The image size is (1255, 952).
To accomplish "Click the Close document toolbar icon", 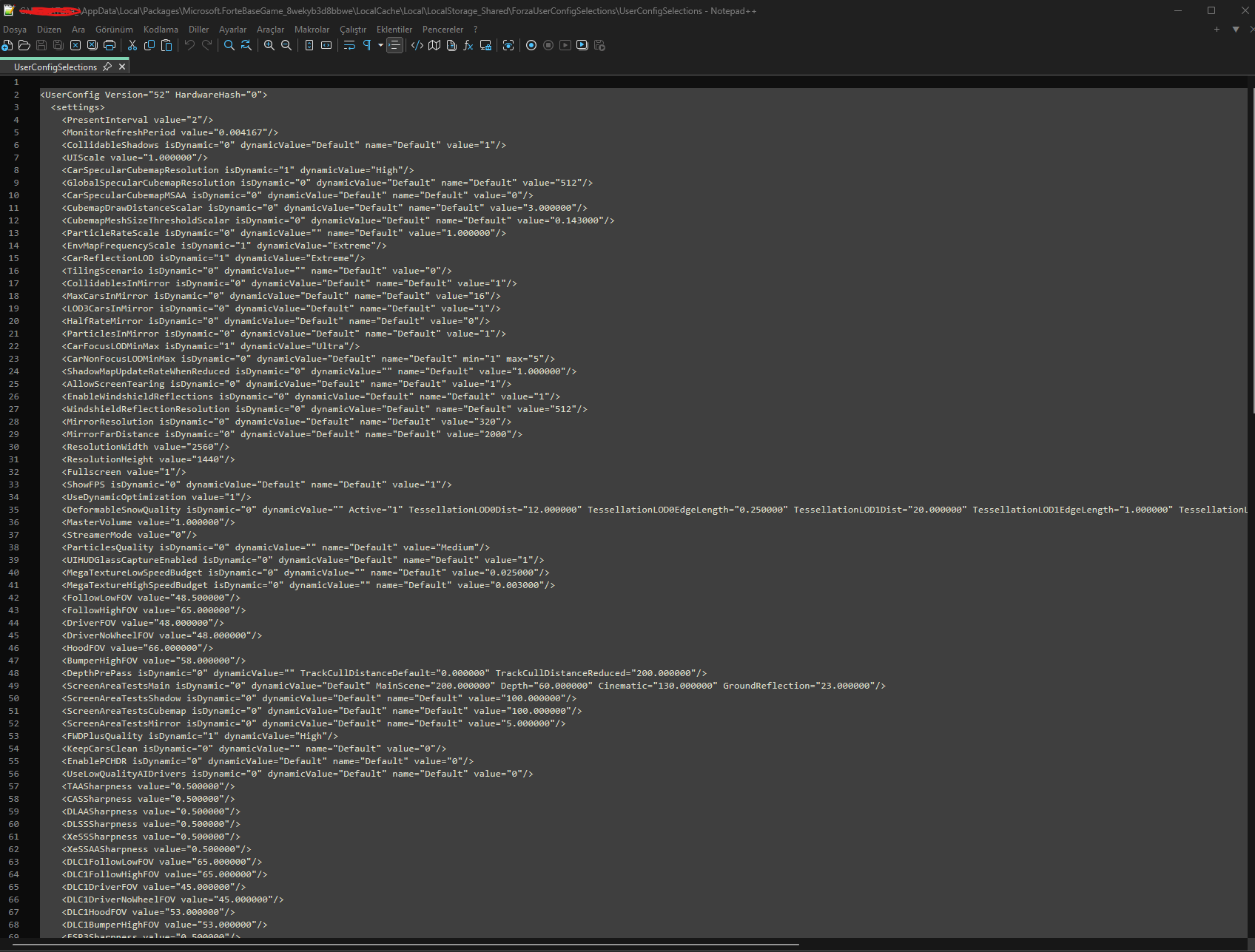I will click(75, 45).
